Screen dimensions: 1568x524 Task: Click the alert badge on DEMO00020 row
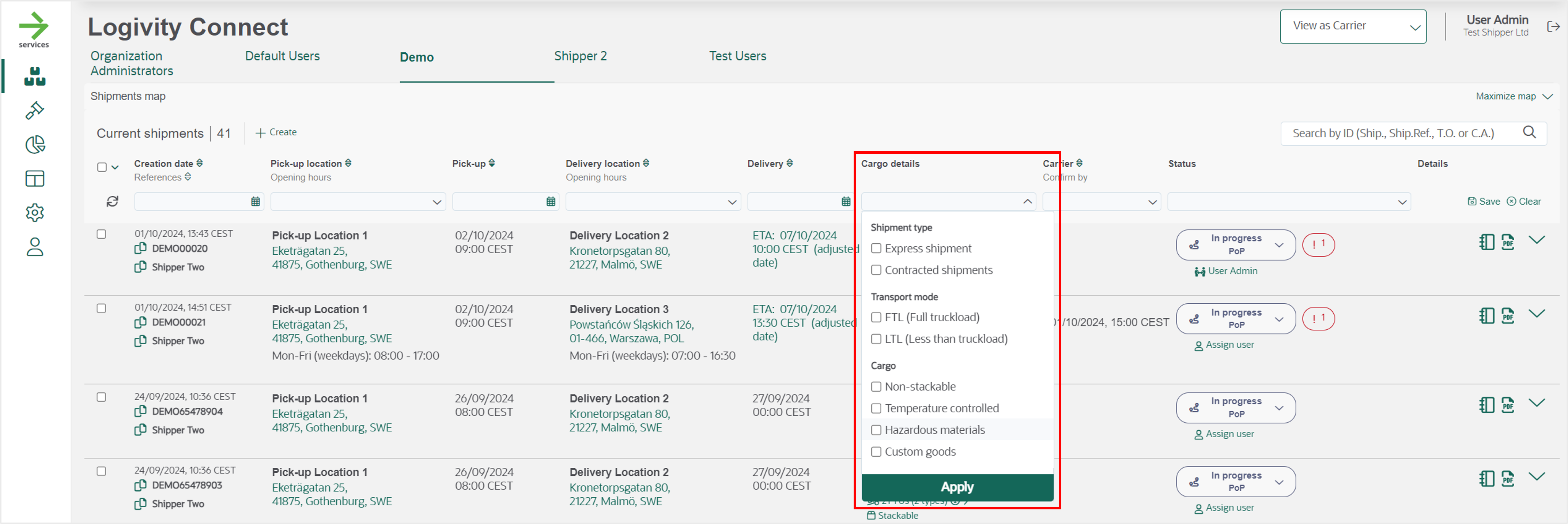pyautogui.click(x=1318, y=244)
